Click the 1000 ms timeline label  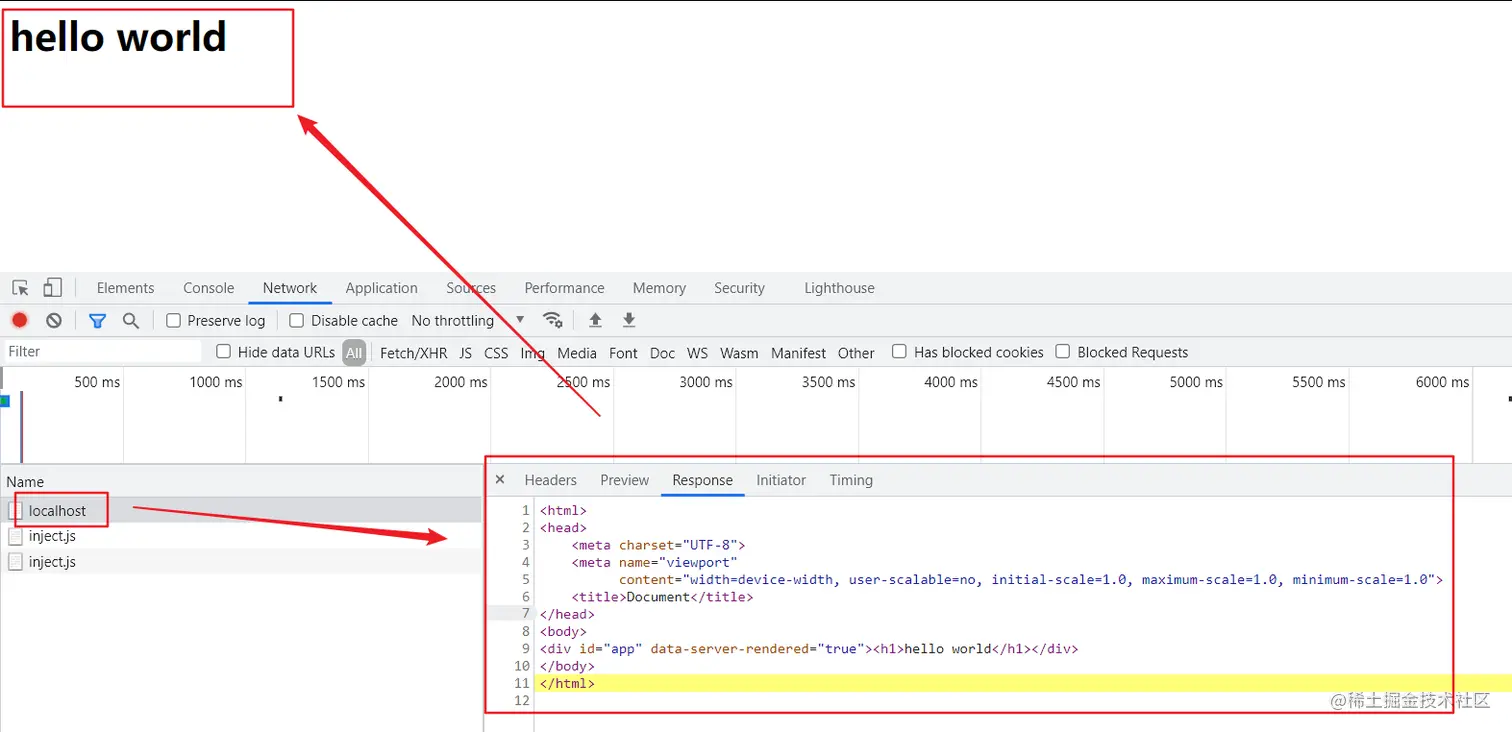click(216, 382)
